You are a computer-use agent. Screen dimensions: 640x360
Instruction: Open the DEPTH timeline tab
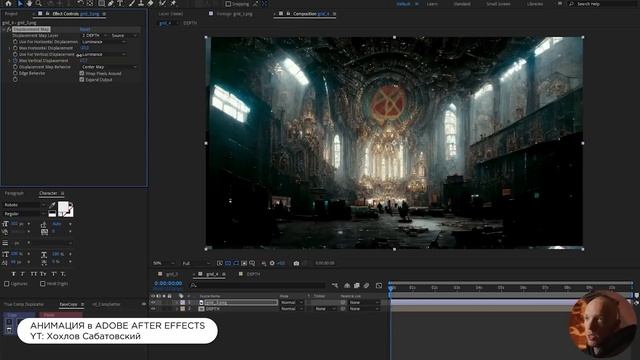[x=253, y=274]
